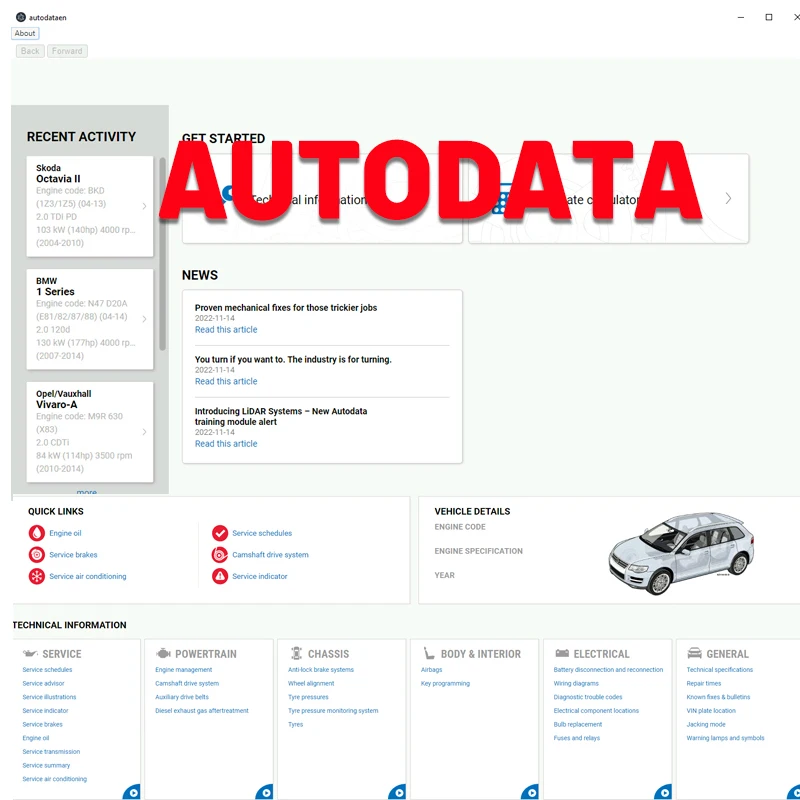
Task: Open the Camshaft drive system icon
Action: point(220,555)
